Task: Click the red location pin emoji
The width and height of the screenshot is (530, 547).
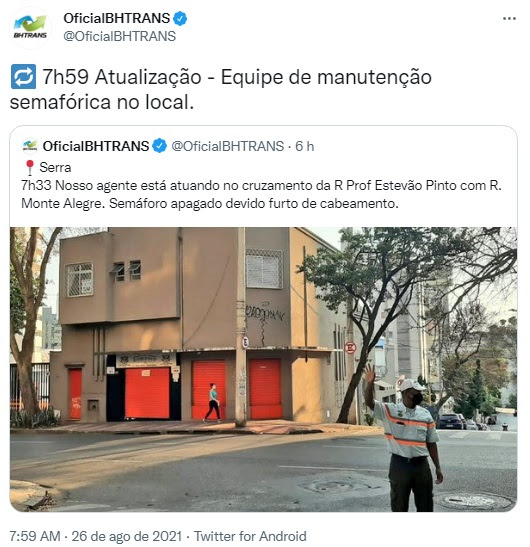Action: pyautogui.click(x=30, y=167)
